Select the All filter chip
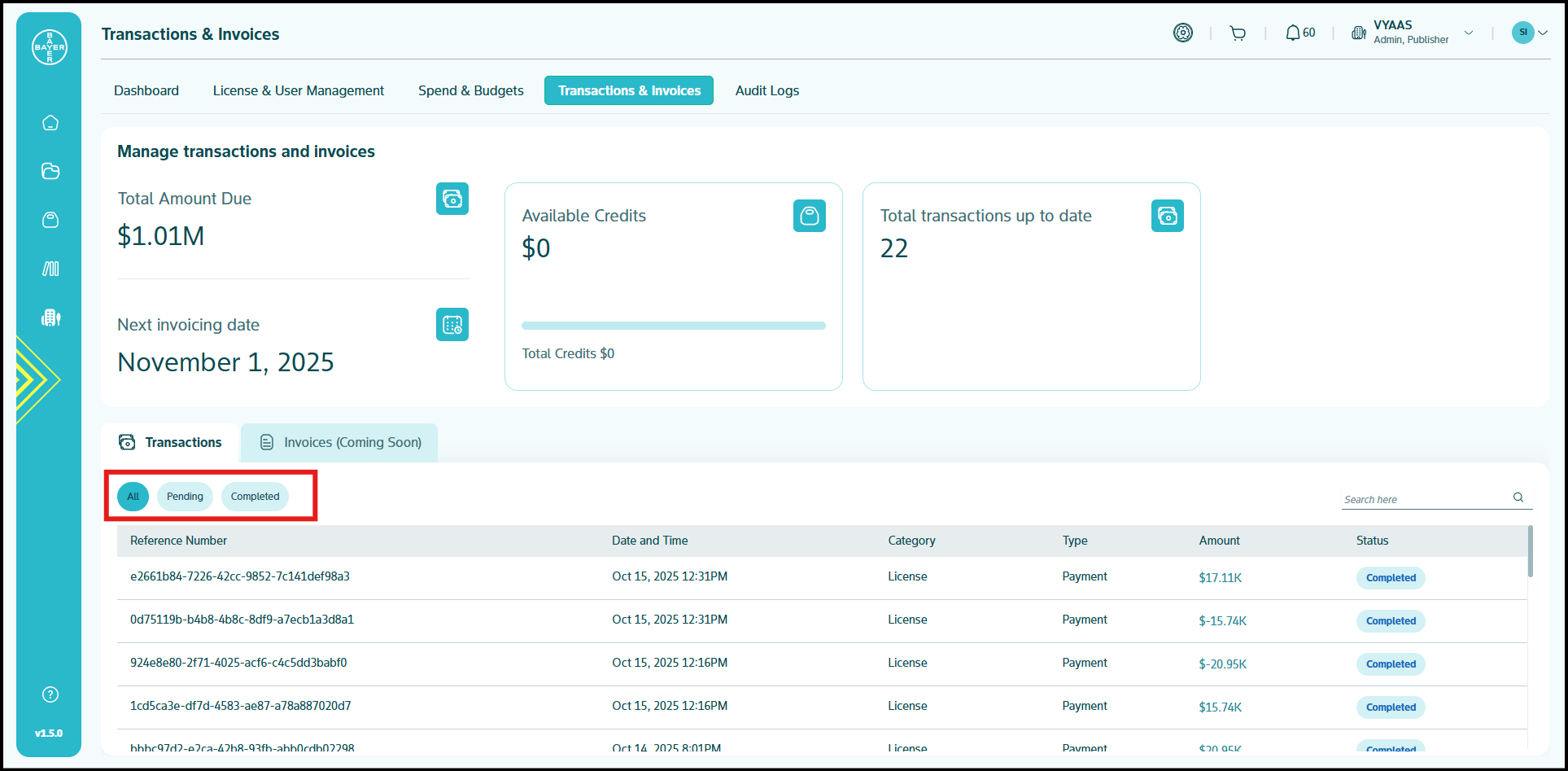 click(133, 497)
